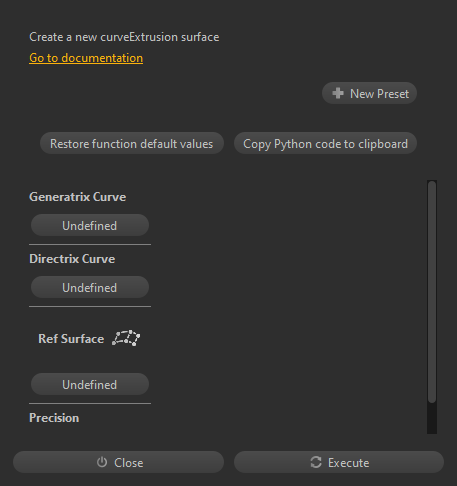Open the Go to documentation link
Screen dimensions: 457x486
click(86, 58)
